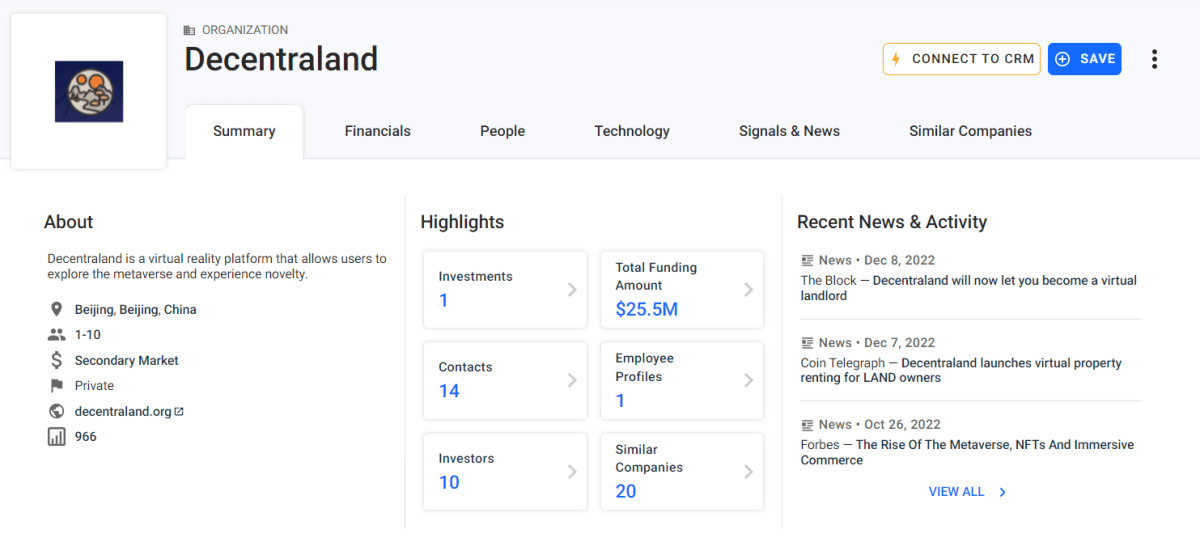
Task: Expand the Similar Companies card chevron
Action: click(748, 471)
